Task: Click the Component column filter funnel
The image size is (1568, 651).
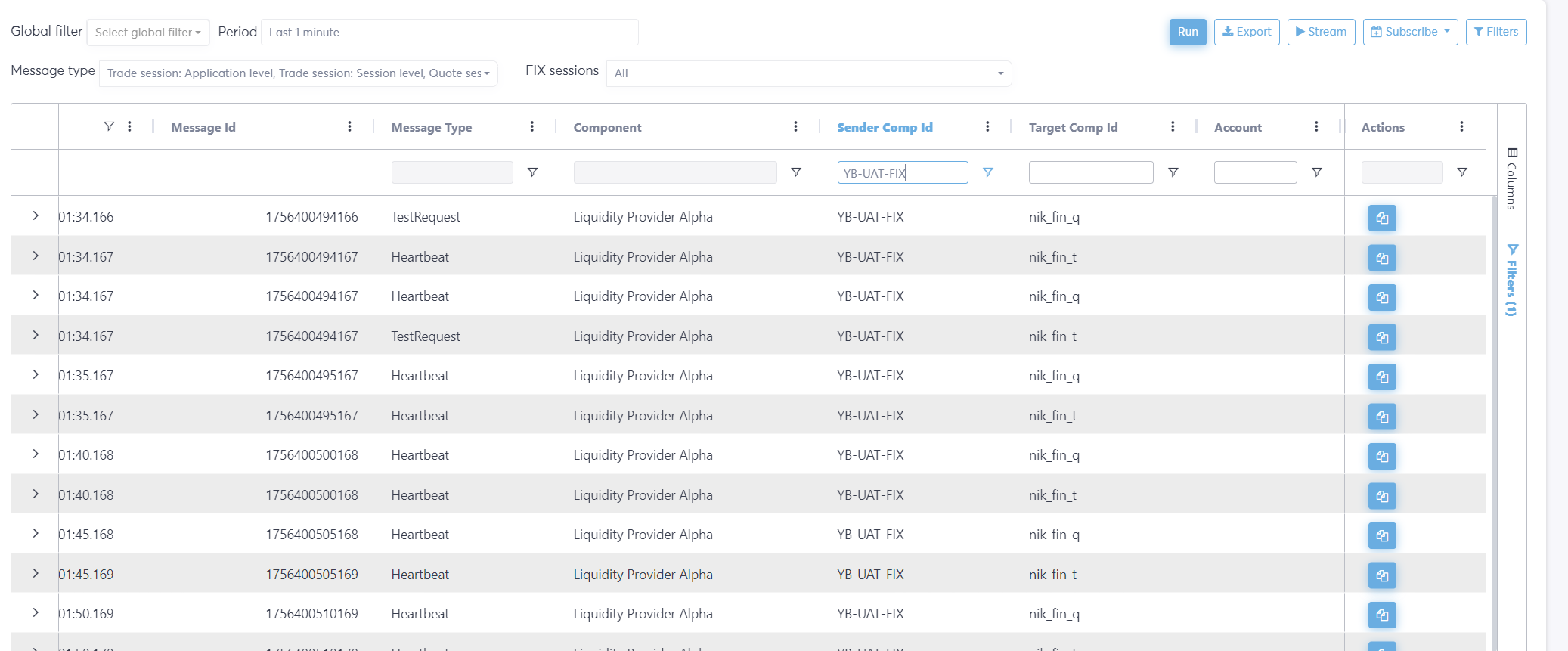Action: click(x=795, y=172)
